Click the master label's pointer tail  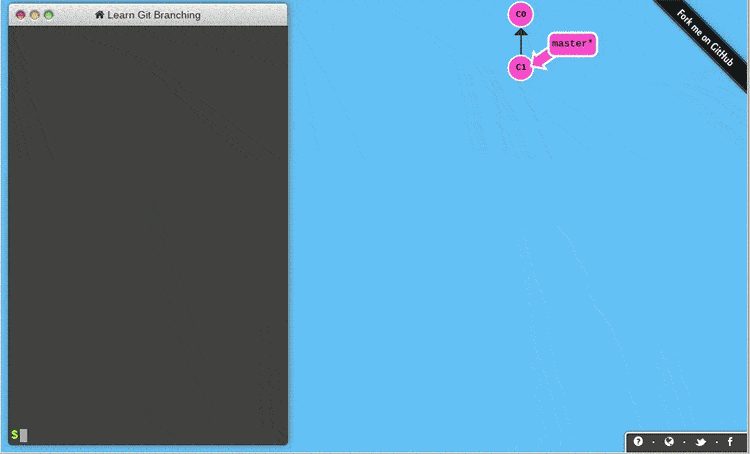(541, 62)
